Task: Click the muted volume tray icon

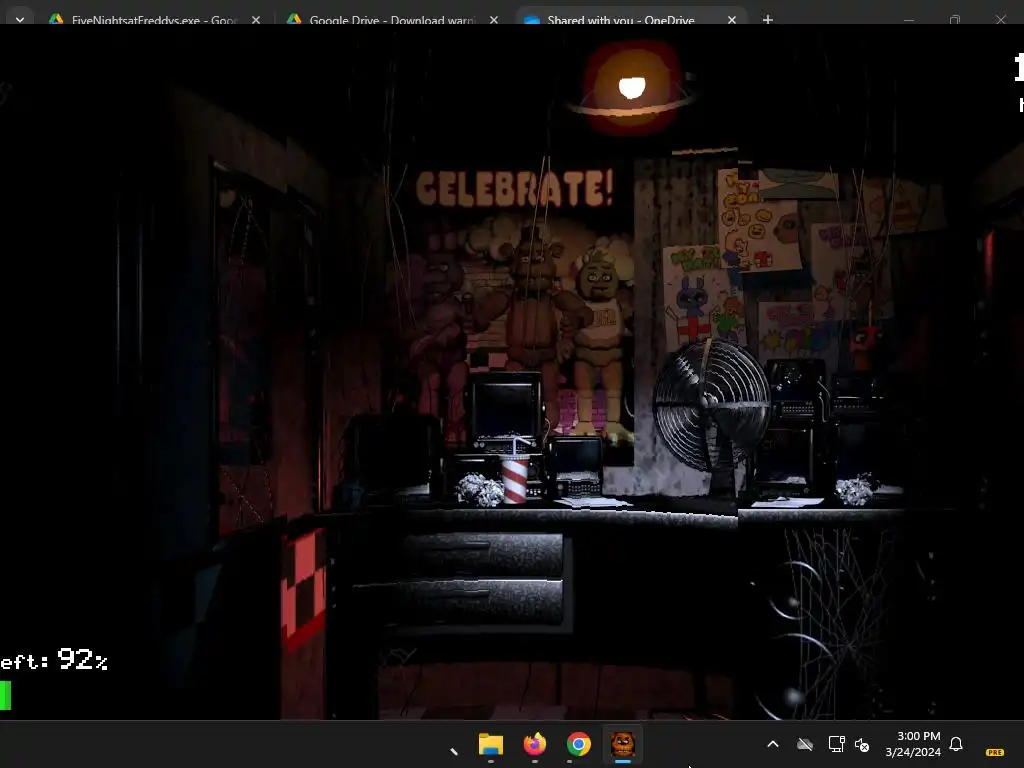Action: 862,744
